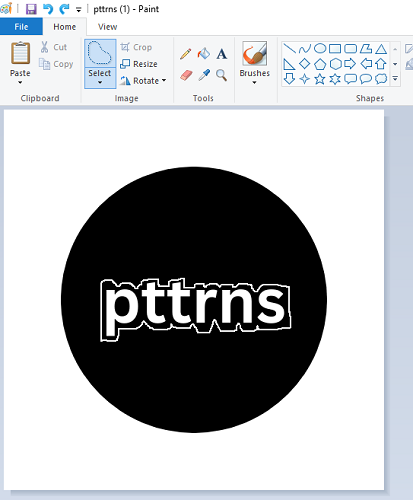The height and width of the screenshot is (500, 413).
Task: Click the Brushes tool icon
Action: click(255, 53)
